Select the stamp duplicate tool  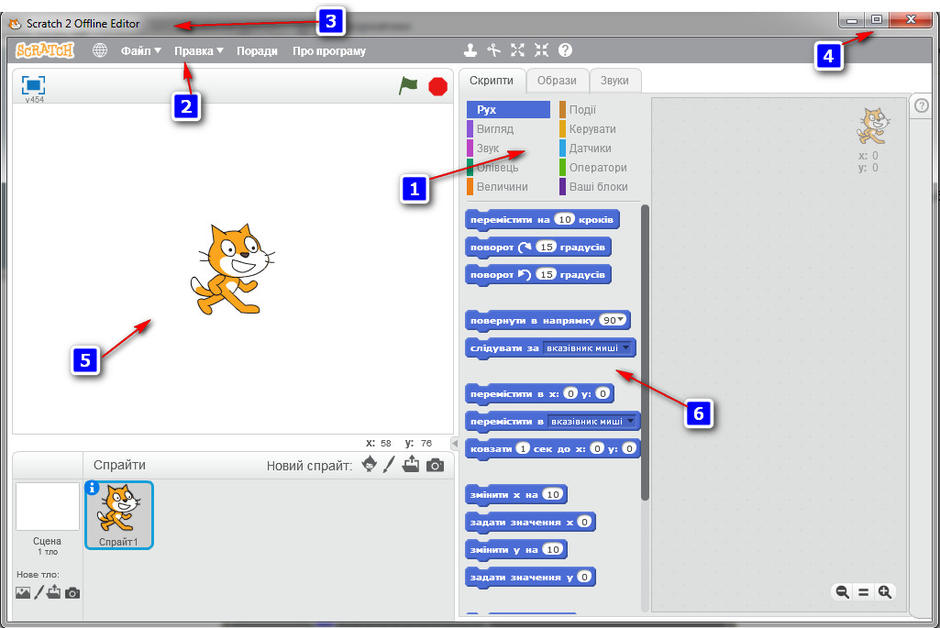470,49
